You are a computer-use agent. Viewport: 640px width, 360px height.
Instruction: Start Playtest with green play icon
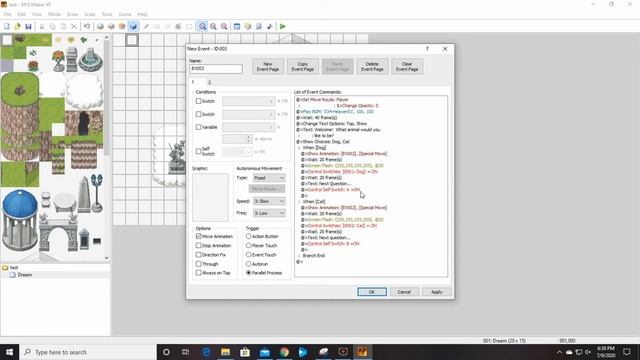282,27
